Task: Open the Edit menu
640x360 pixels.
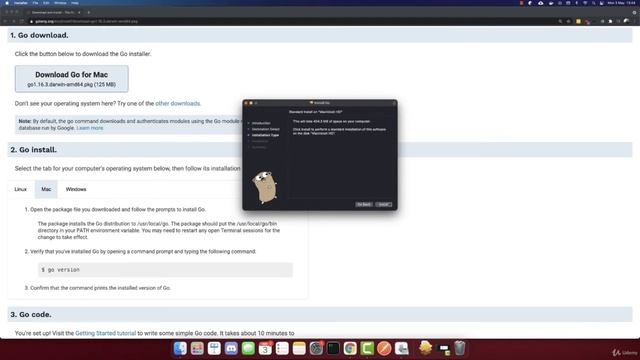Action: tap(46, 3)
